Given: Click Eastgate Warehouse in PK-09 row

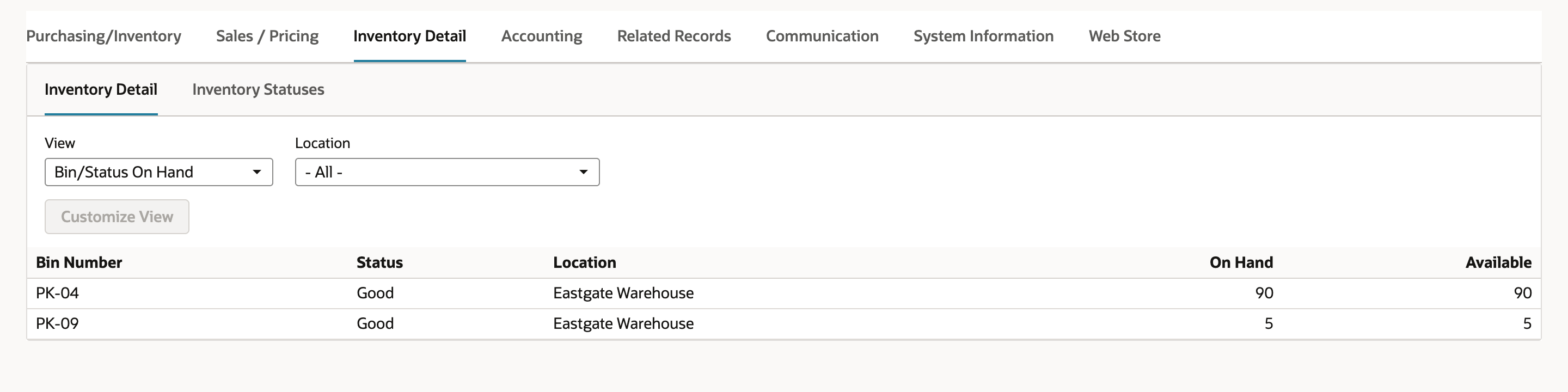Looking at the screenshot, I should 623,323.
